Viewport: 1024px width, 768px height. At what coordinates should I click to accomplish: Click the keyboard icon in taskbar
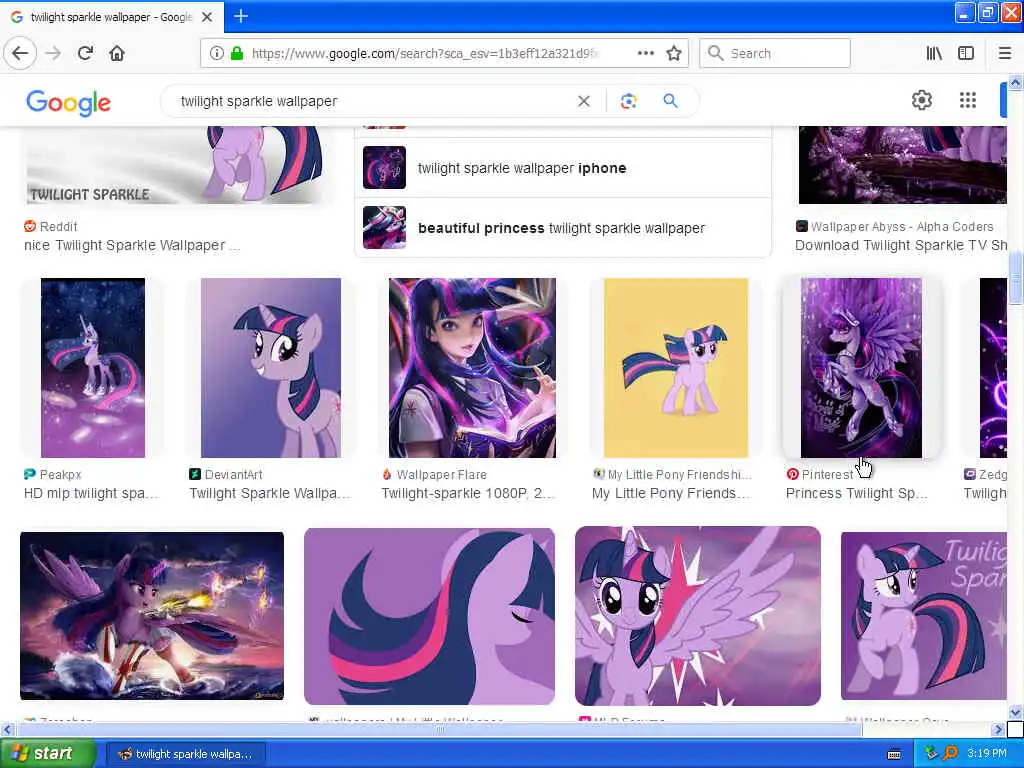[x=894, y=754]
